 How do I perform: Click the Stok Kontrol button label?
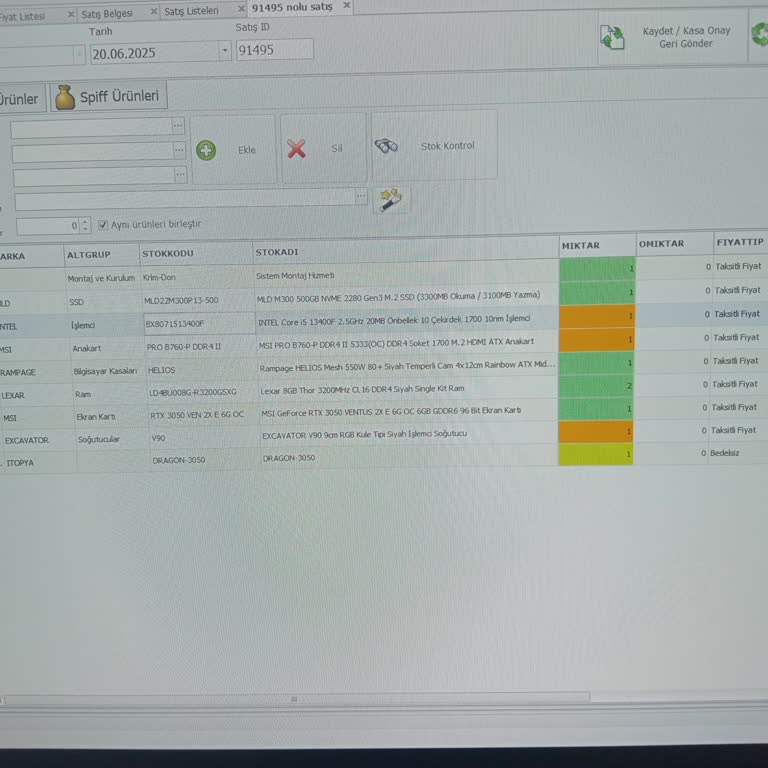448,146
